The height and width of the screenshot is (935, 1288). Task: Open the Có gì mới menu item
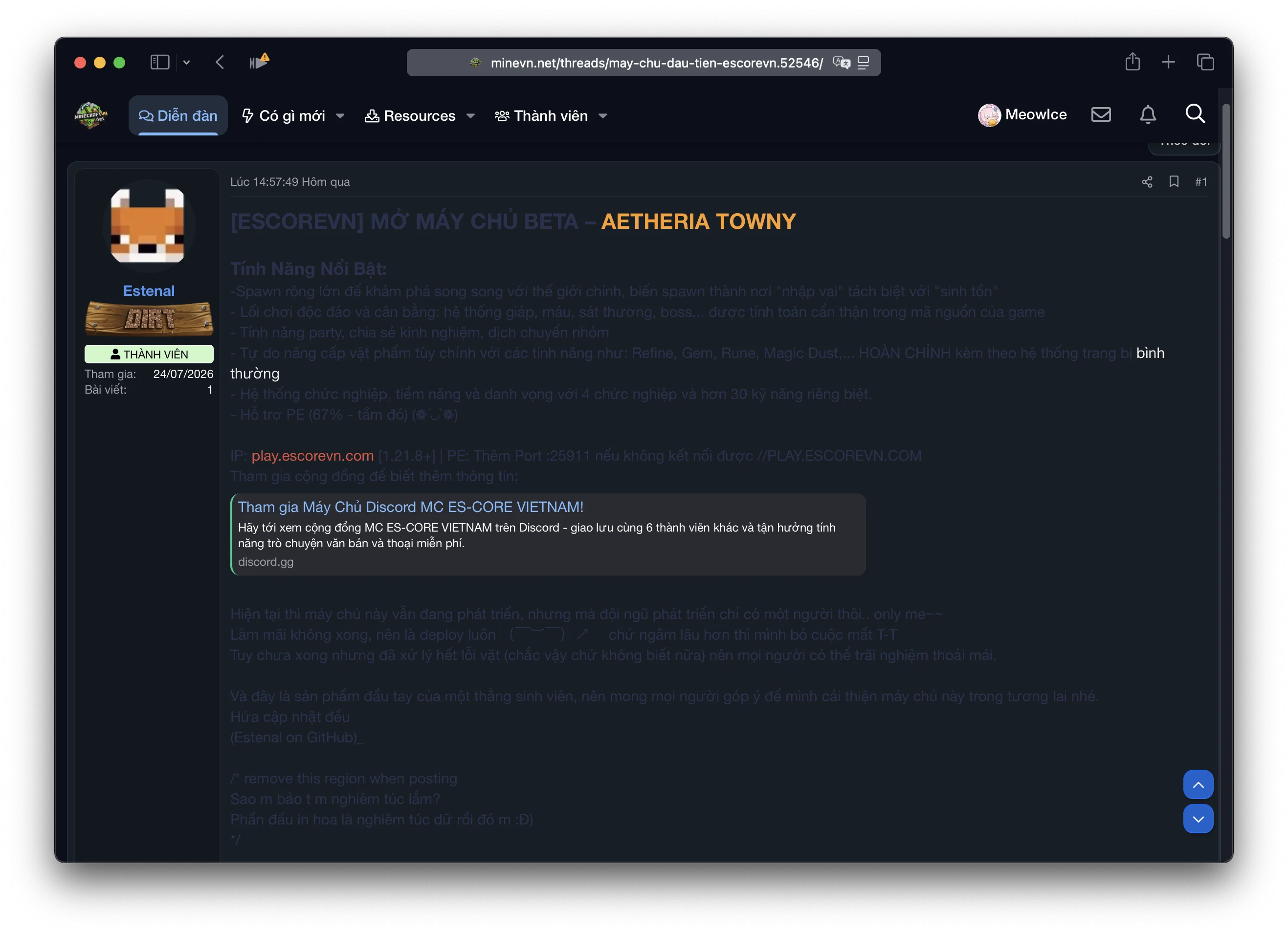click(x=284, y=116)
